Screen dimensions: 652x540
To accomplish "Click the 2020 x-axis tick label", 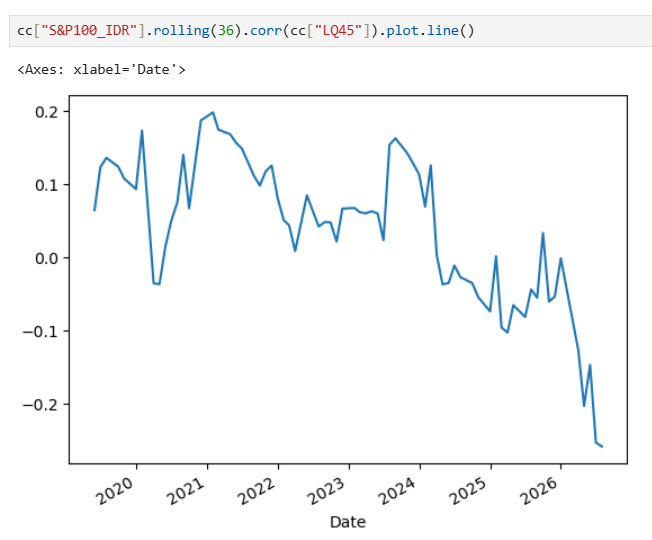I will click(x=115, y=491).
